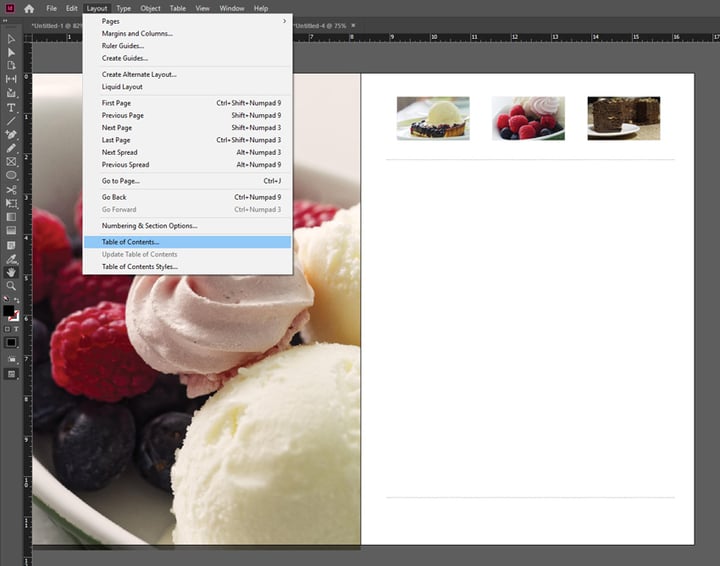Open the Type menu
This screenshot has height=566, width=720.
pos(124,8)
